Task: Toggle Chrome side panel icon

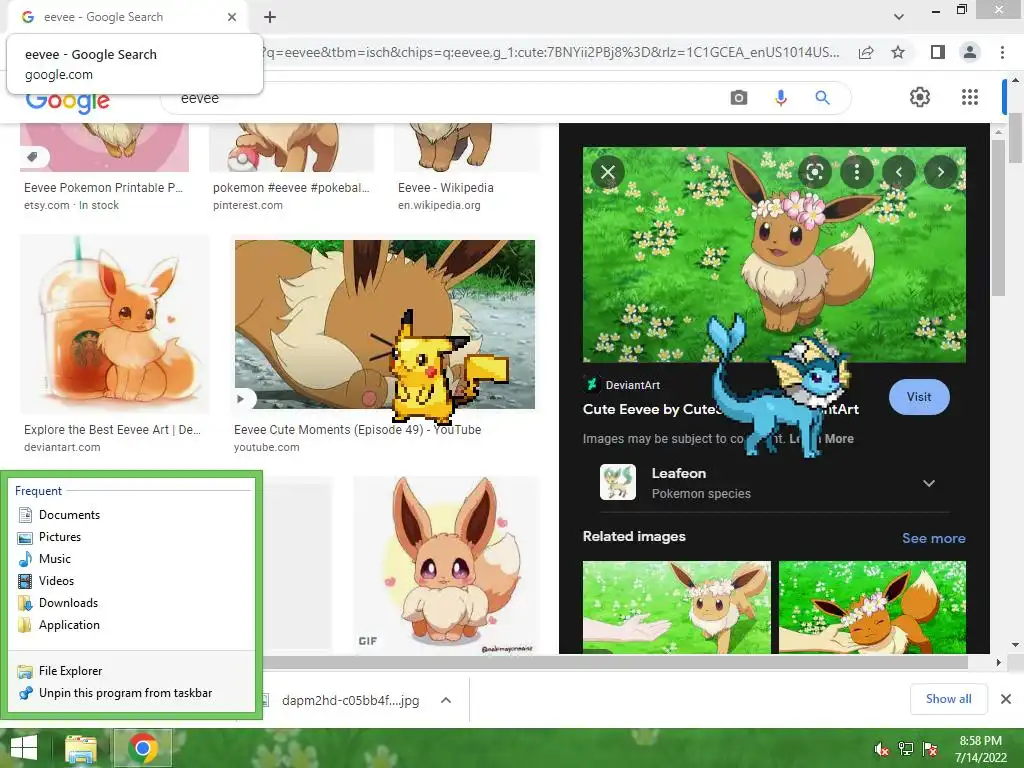Action: point(938,52)
